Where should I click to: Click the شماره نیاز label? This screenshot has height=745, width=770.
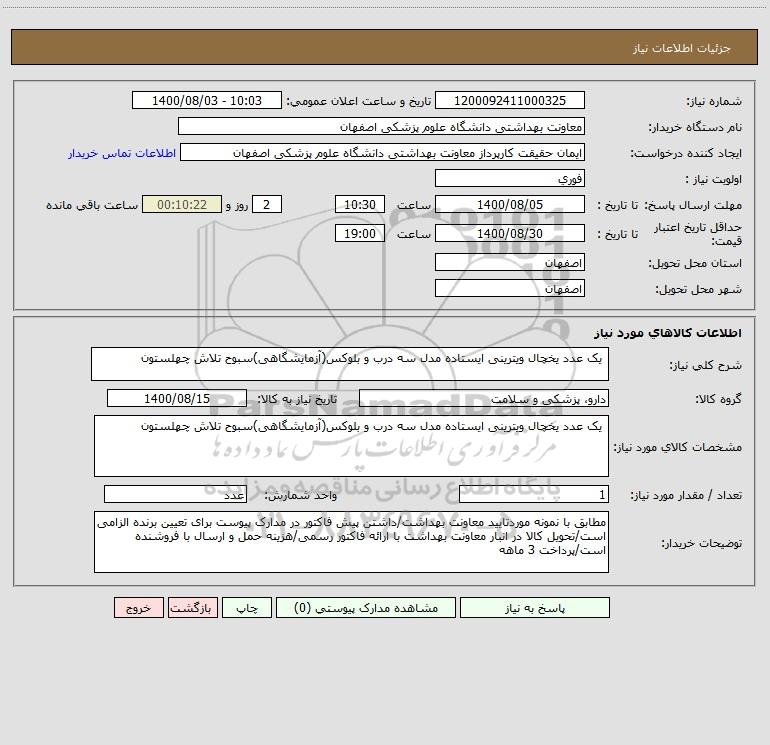[714, 102]
